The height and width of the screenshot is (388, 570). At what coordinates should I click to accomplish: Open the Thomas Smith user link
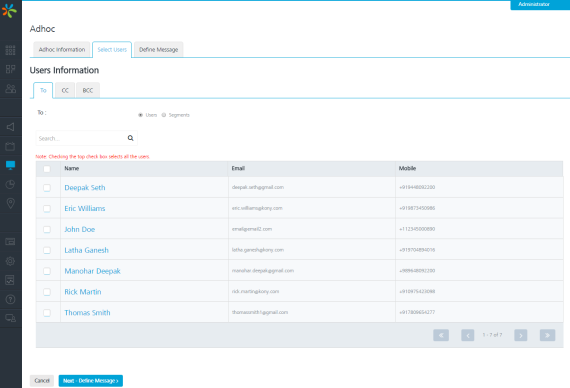87,313
